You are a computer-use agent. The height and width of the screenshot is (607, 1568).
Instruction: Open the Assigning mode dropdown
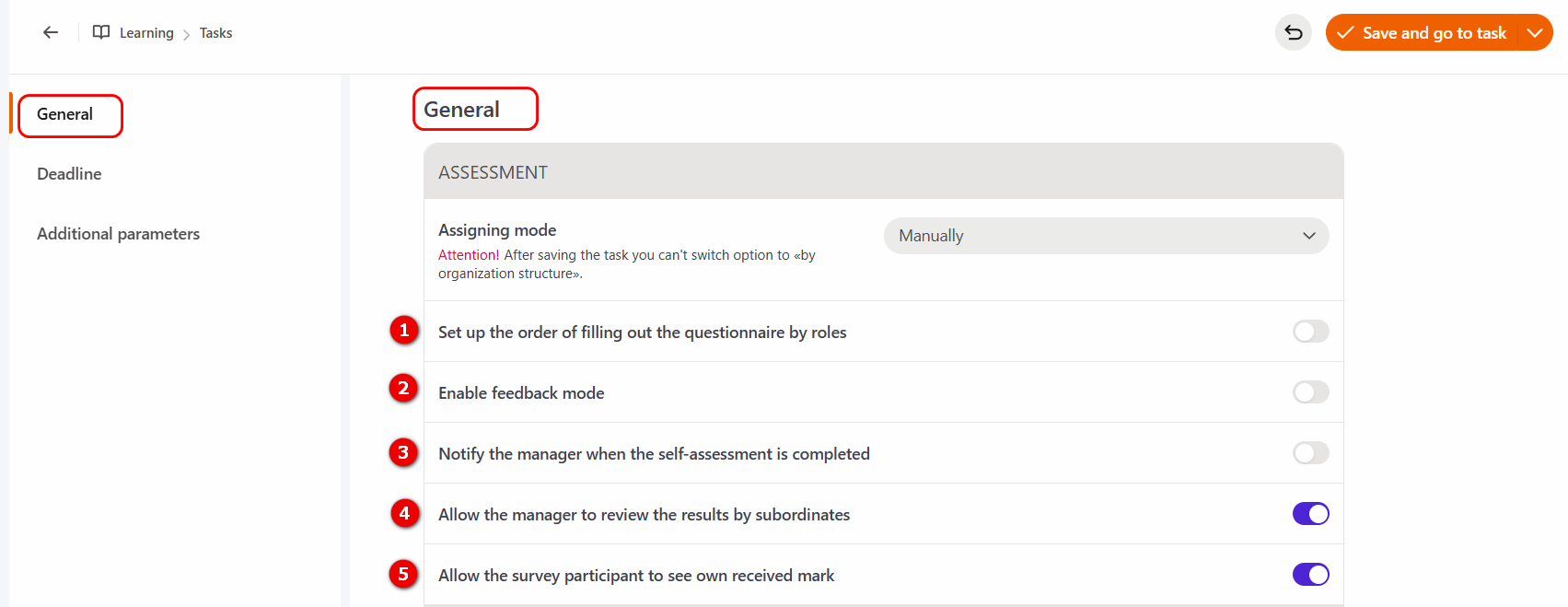pos(1106,236)
